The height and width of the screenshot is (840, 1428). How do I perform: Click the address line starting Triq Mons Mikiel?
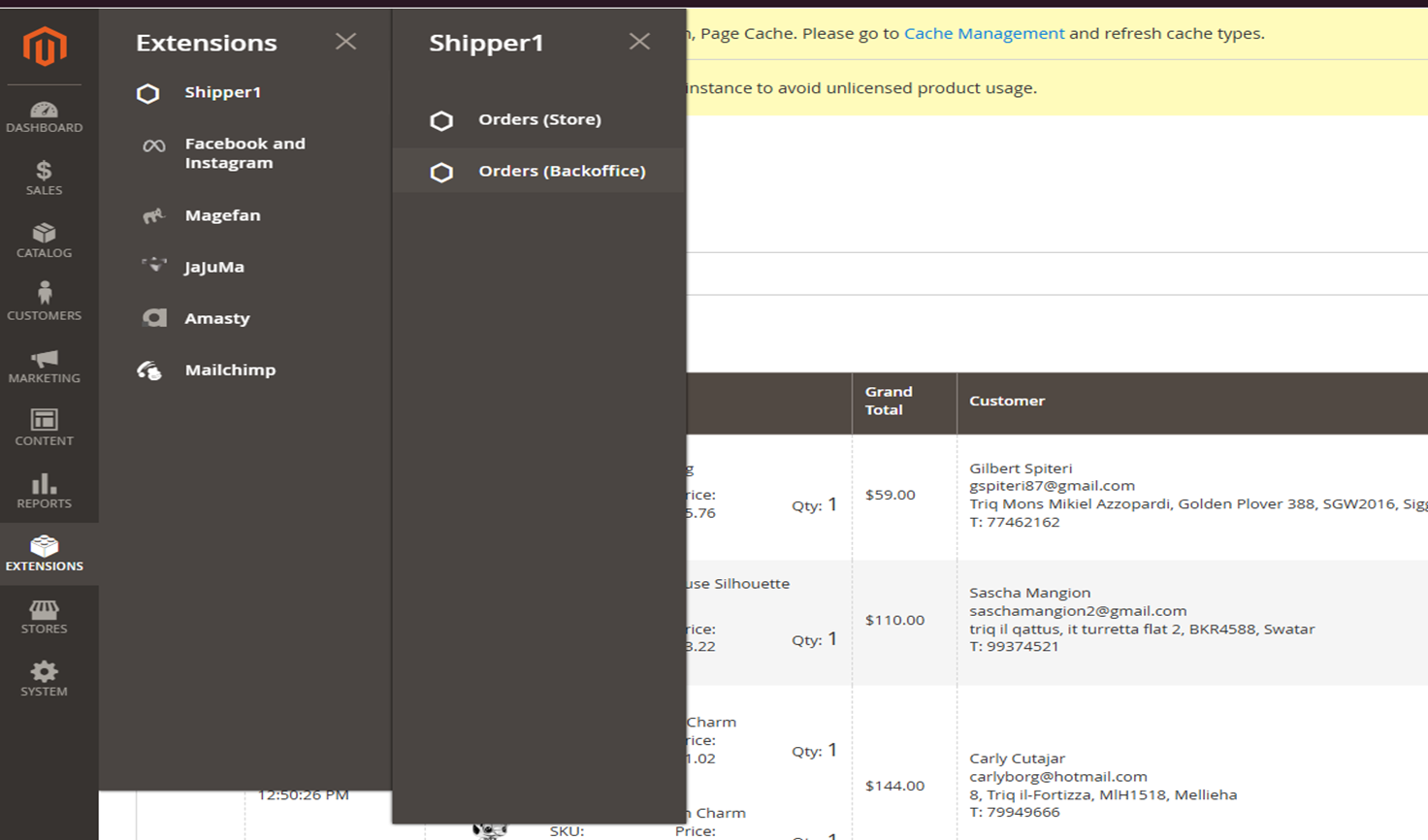coord(1198,503)
